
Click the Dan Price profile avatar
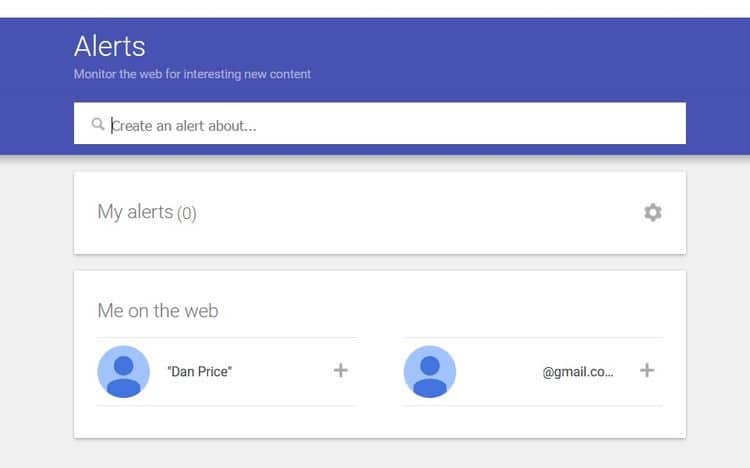pyautogui.click(x=123, y=372)
